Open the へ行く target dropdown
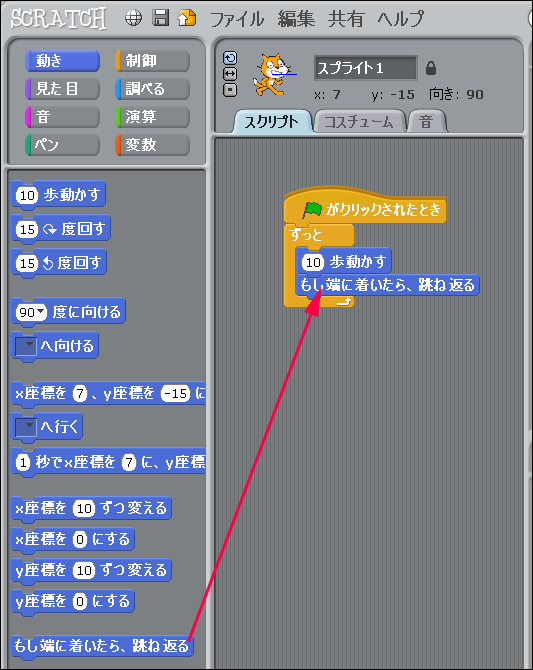Image resolution: width=533 pixels, height=670 pixels. (x=26, y=427)
